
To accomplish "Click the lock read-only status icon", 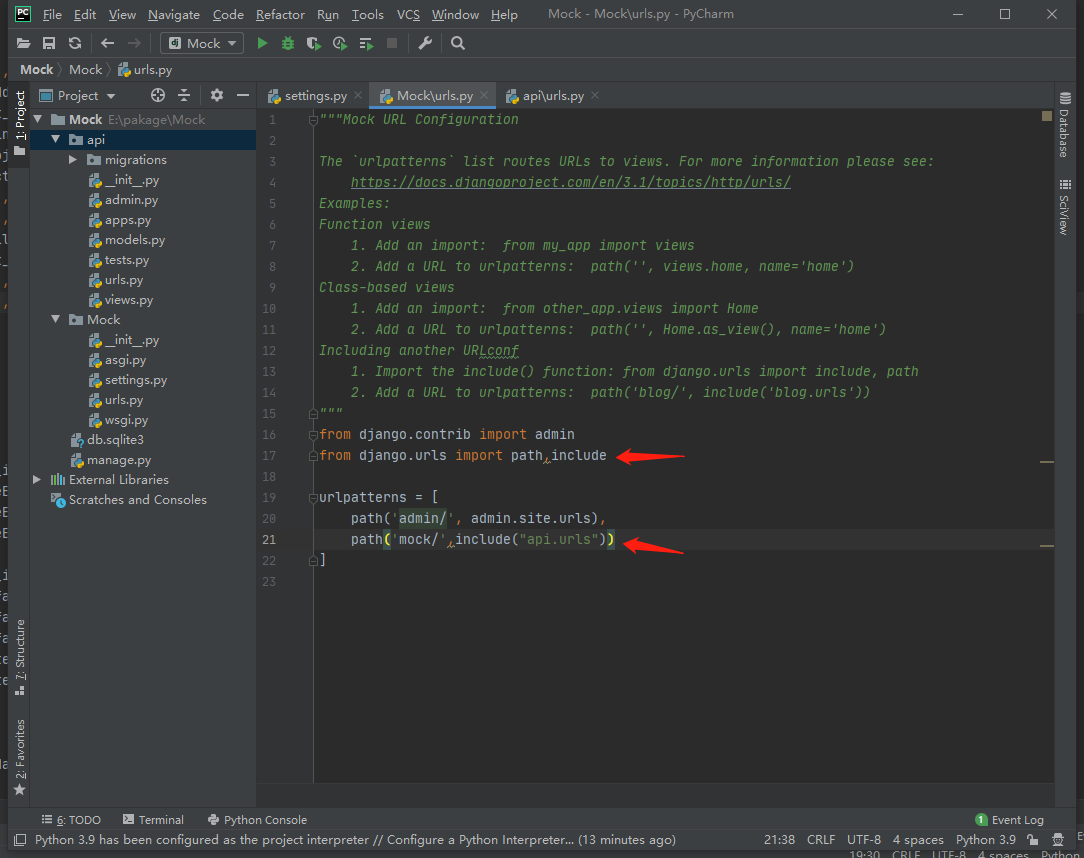I will click(1033, 840).
